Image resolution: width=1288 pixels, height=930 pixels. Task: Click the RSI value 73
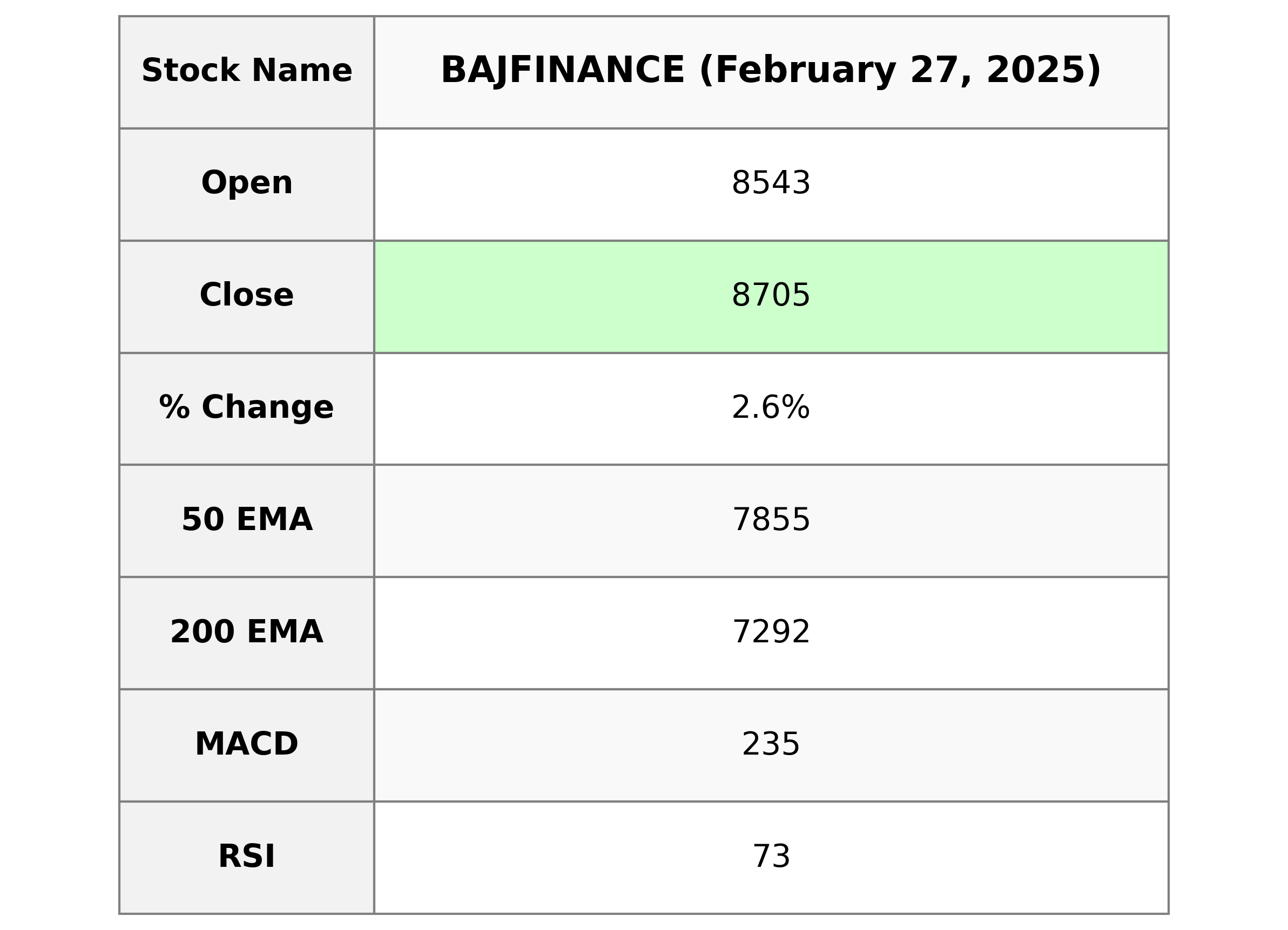pos(771,857)
